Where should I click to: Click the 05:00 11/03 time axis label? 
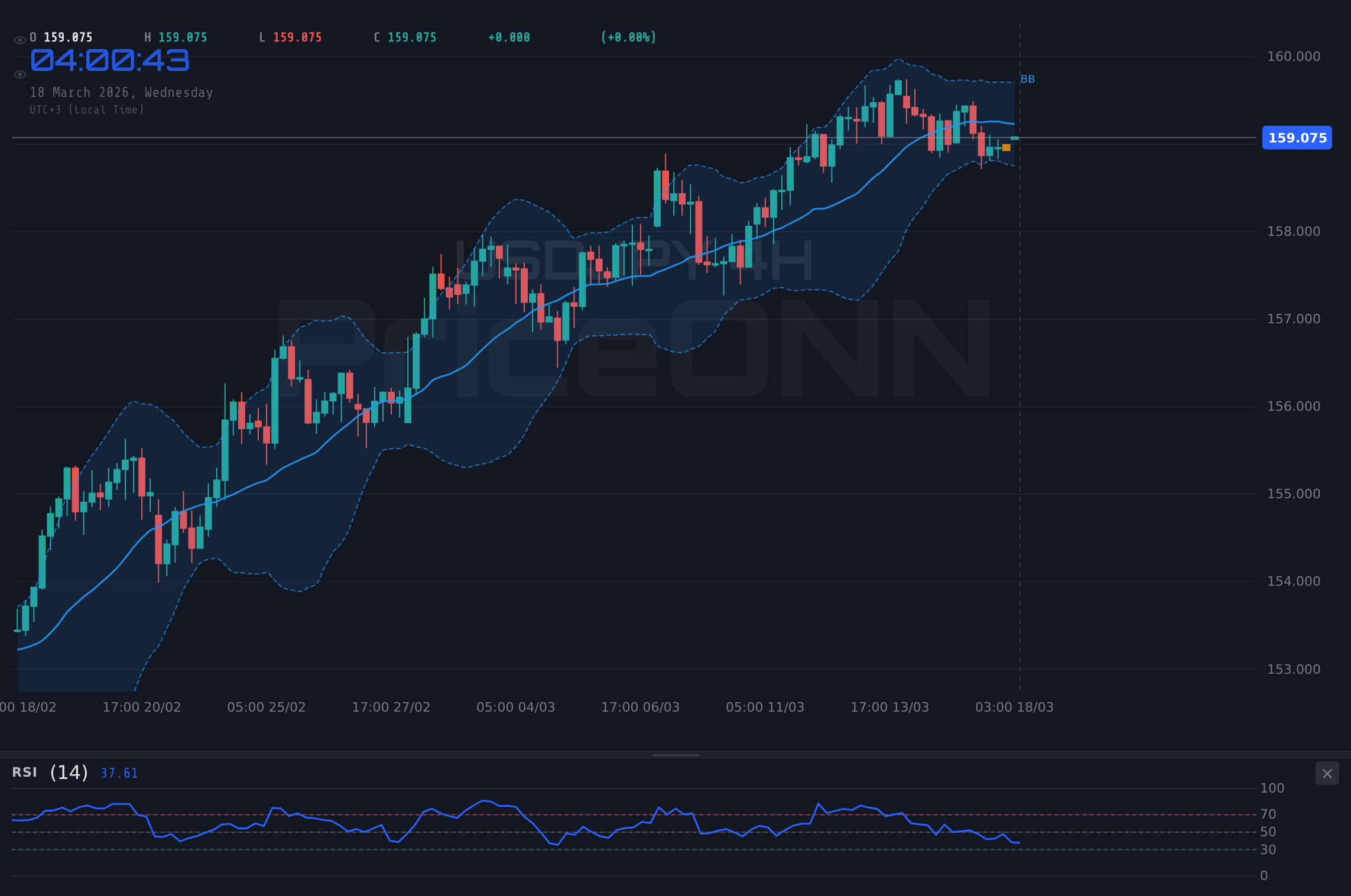[x=765, y=707]
